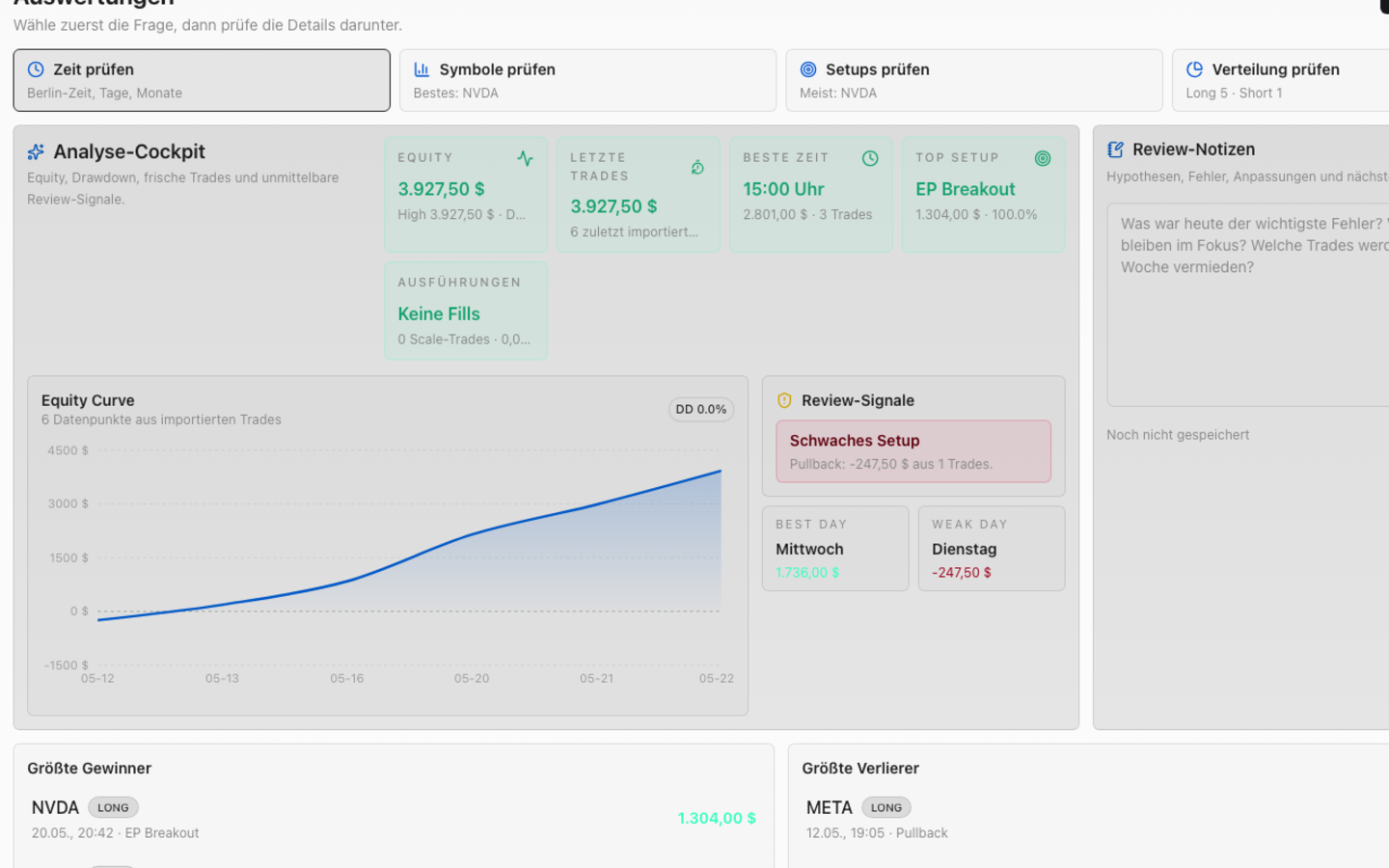Select the Verteilung prüfen tab
Screen dimensions: 1389x868
[x=1281, y=80]
